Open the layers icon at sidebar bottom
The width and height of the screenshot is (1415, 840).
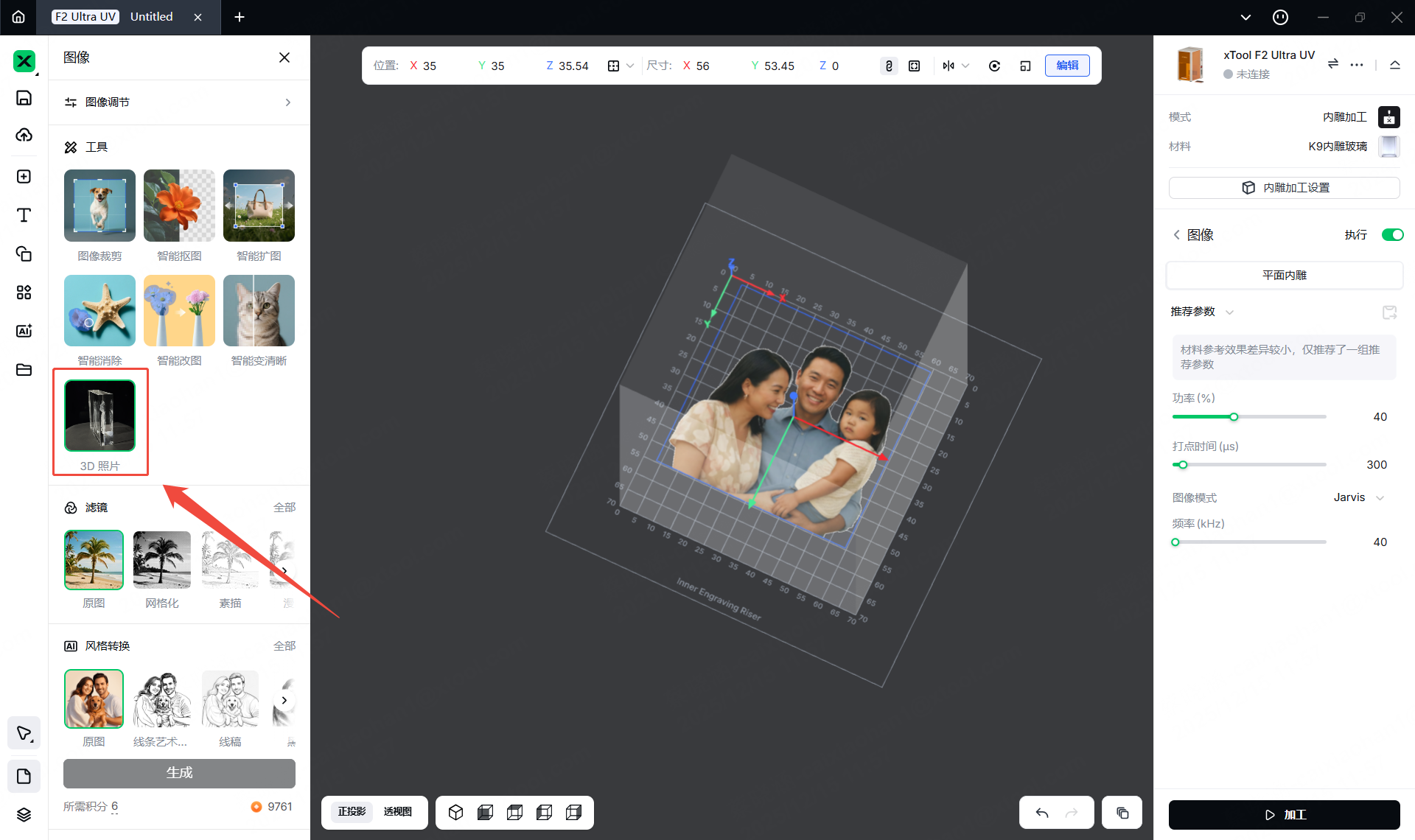(x=24, y=814)
